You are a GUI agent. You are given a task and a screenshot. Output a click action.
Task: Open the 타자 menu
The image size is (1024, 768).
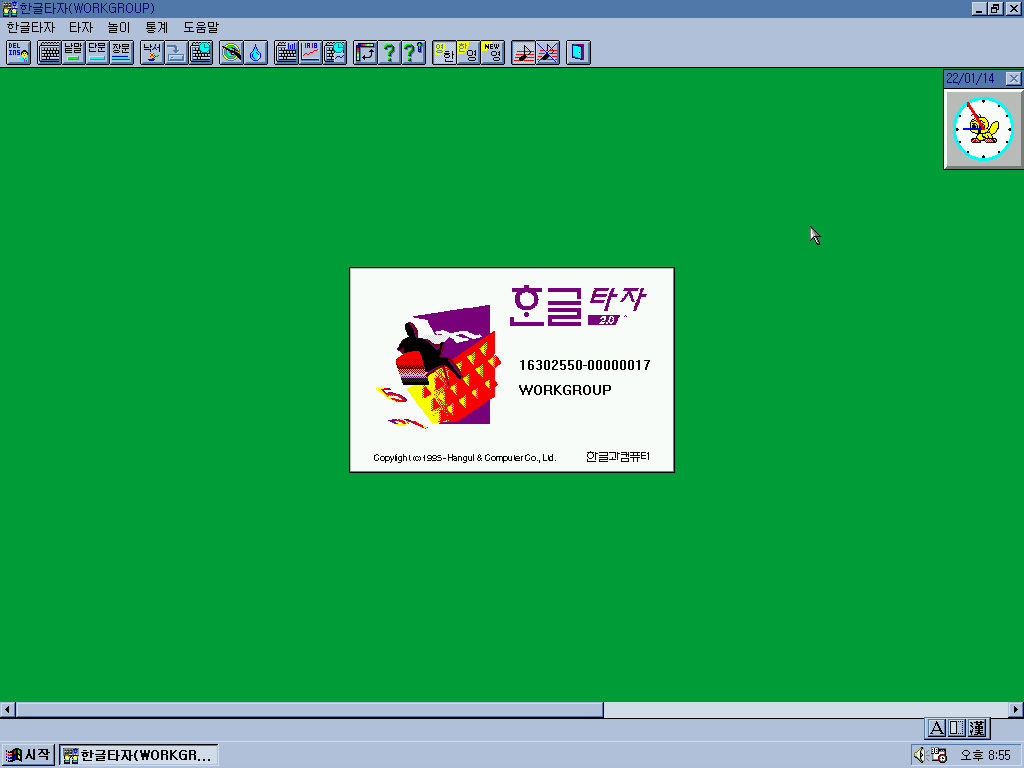tap(81, 27)
